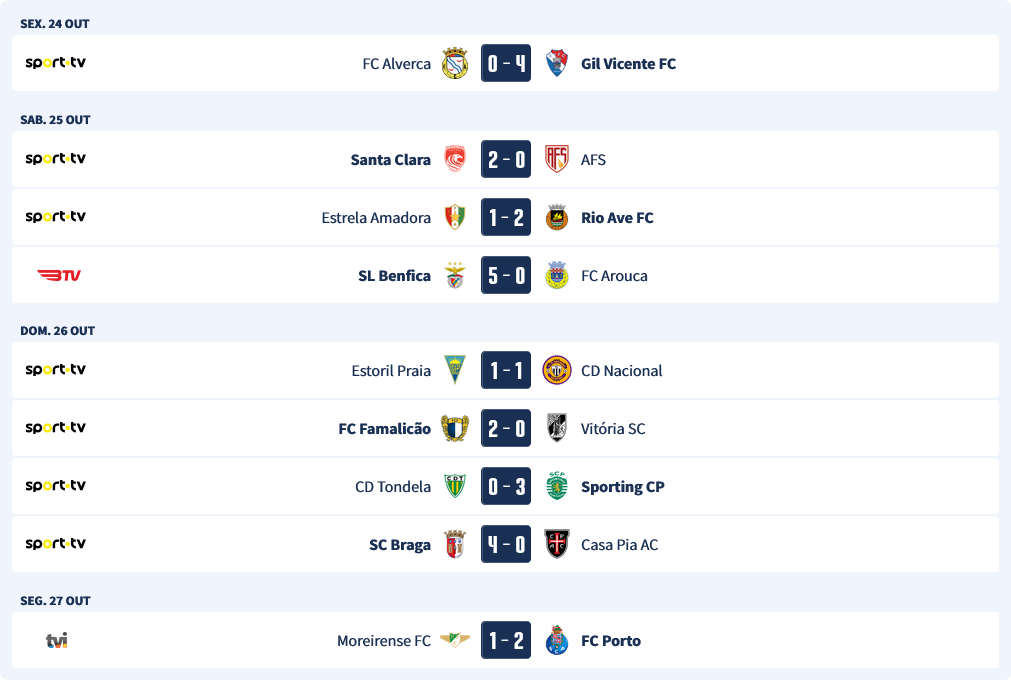Open the Moreirense FC team link
The width and height of the screenshot is (1011, 680).
pyautogui.click(x=384, y=641)
